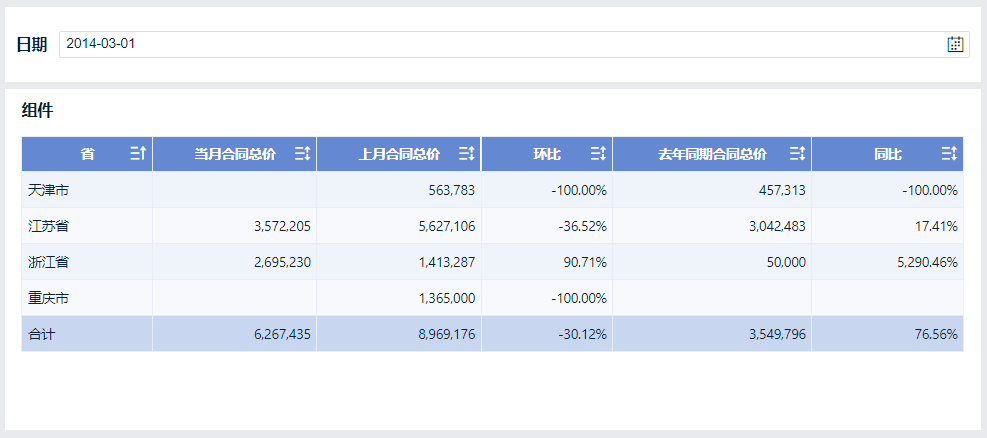Click the date input field 2014-03-01
Screen dimensions: 987x438
tap(500, 44)
